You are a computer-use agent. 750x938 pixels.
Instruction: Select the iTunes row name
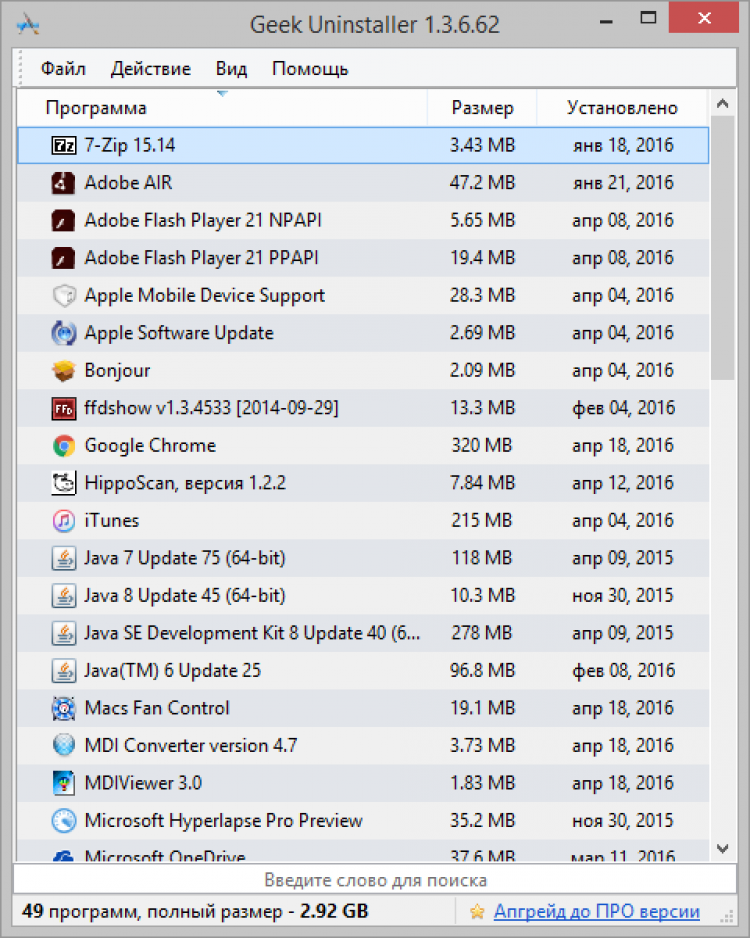click(x=112, y=521)
